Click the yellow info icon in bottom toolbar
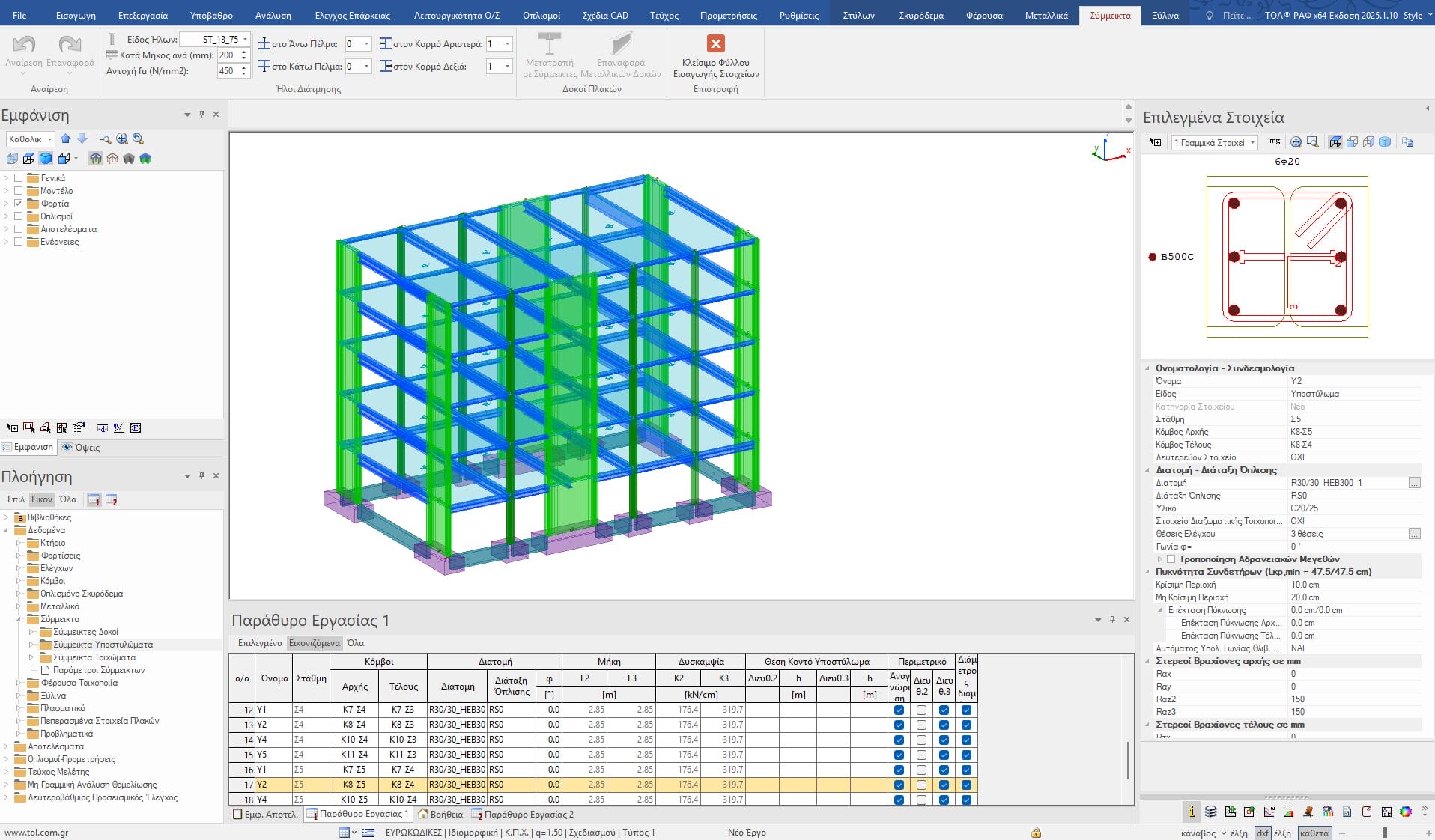This screenshot has height=840, width=1435. (x=1192, y=812)
